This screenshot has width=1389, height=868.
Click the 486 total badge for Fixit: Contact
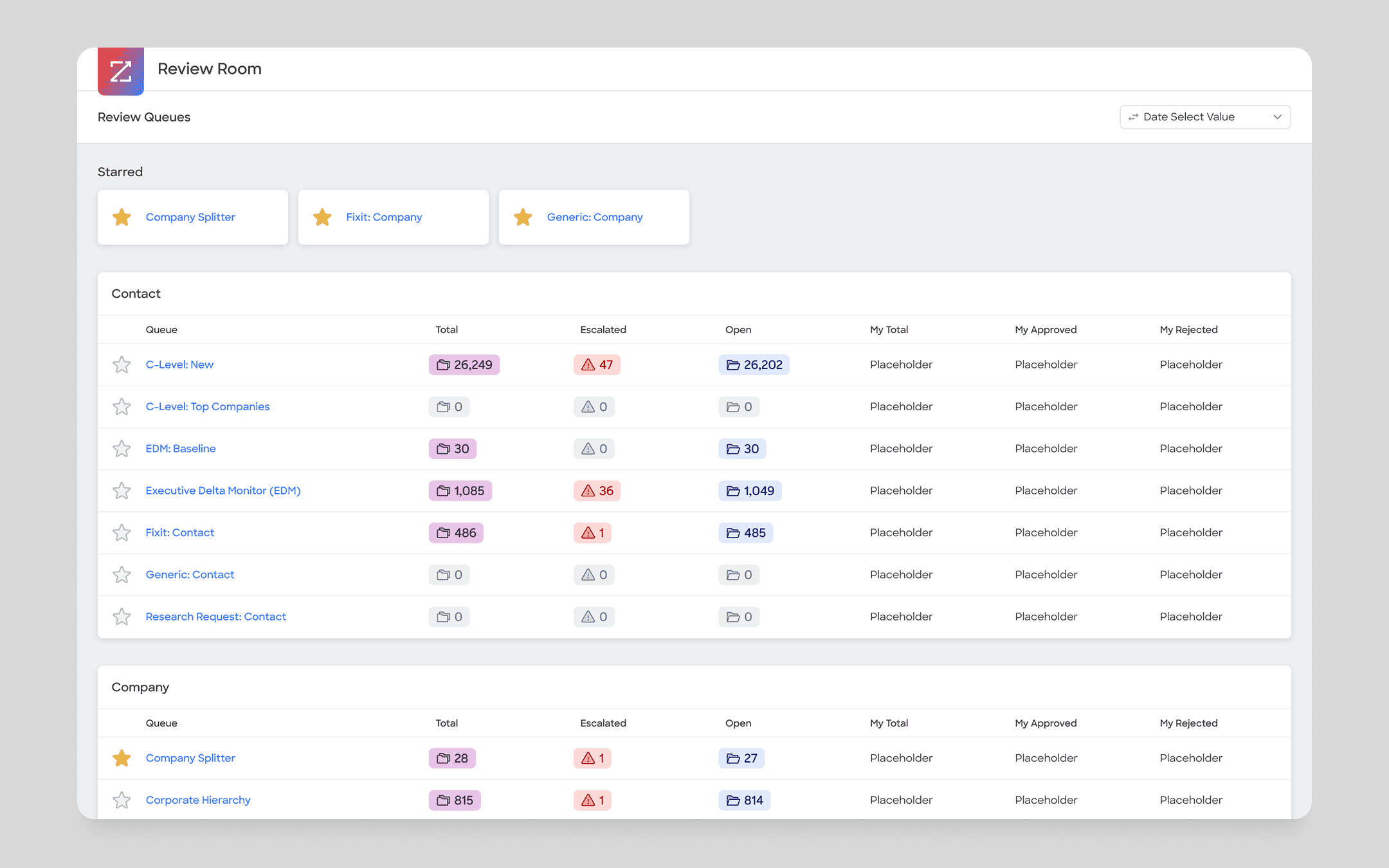coord(456,532)
